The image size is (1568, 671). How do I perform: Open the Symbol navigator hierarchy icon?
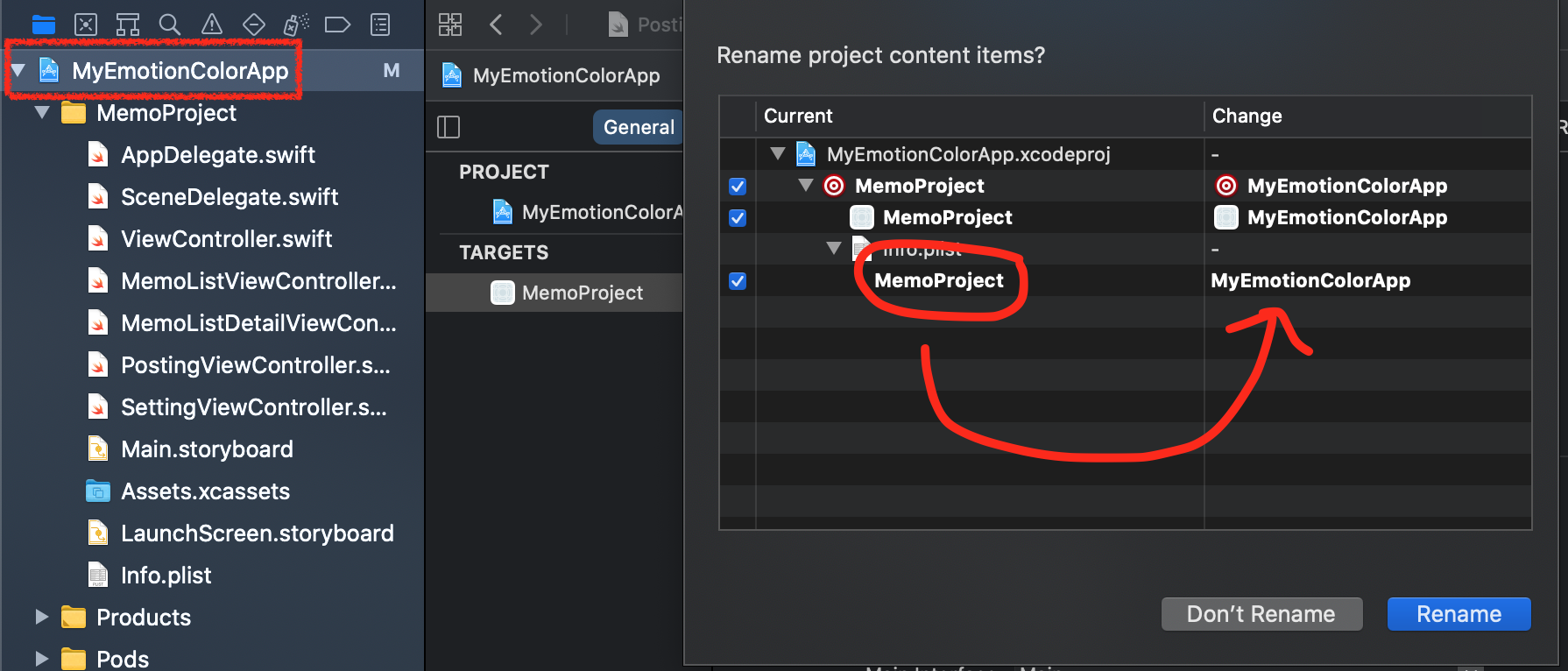(x=128, y=25)
